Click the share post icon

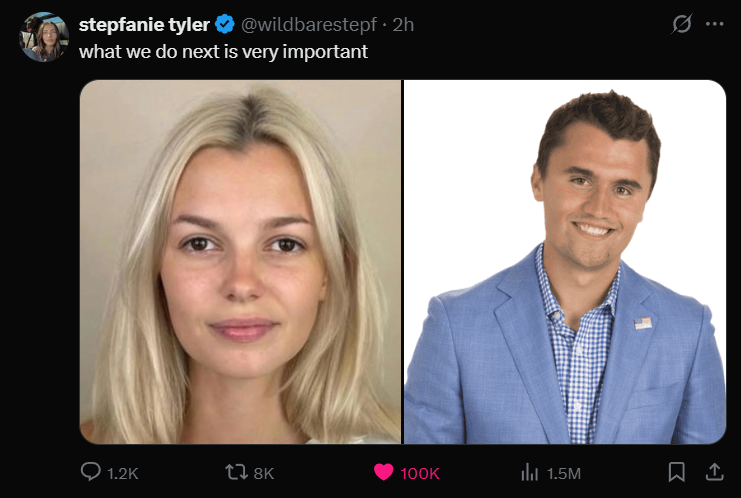click(714, 472)
